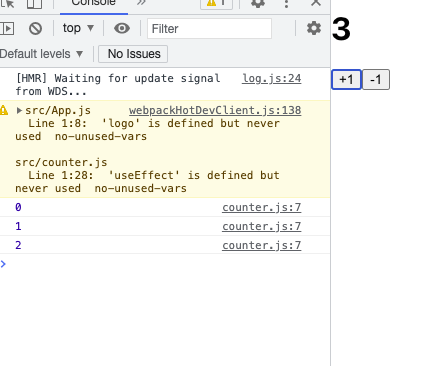Click the inspect element picker icon
This screenshot has height=366, width=431.
pos(8,3)
